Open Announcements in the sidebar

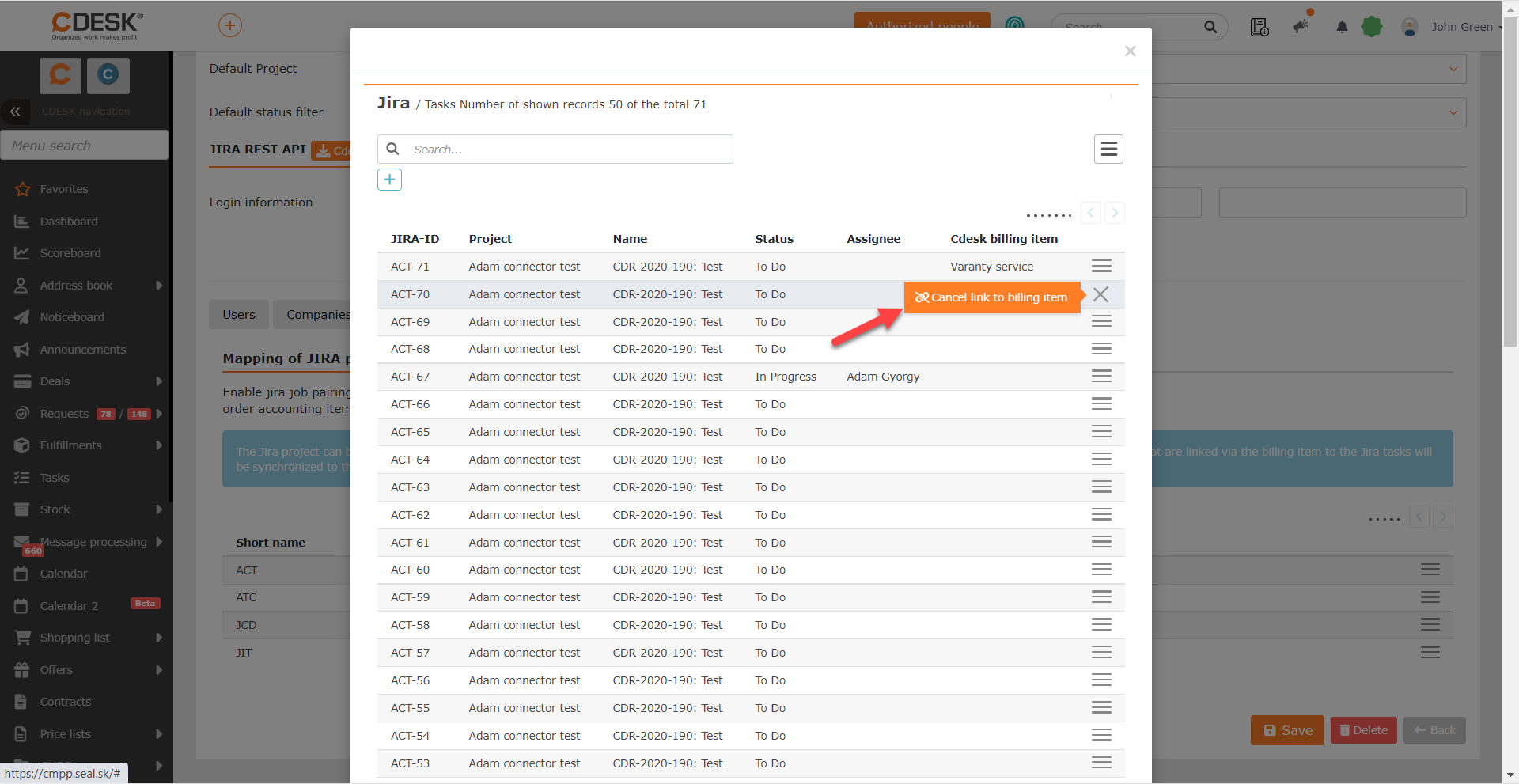83,350
